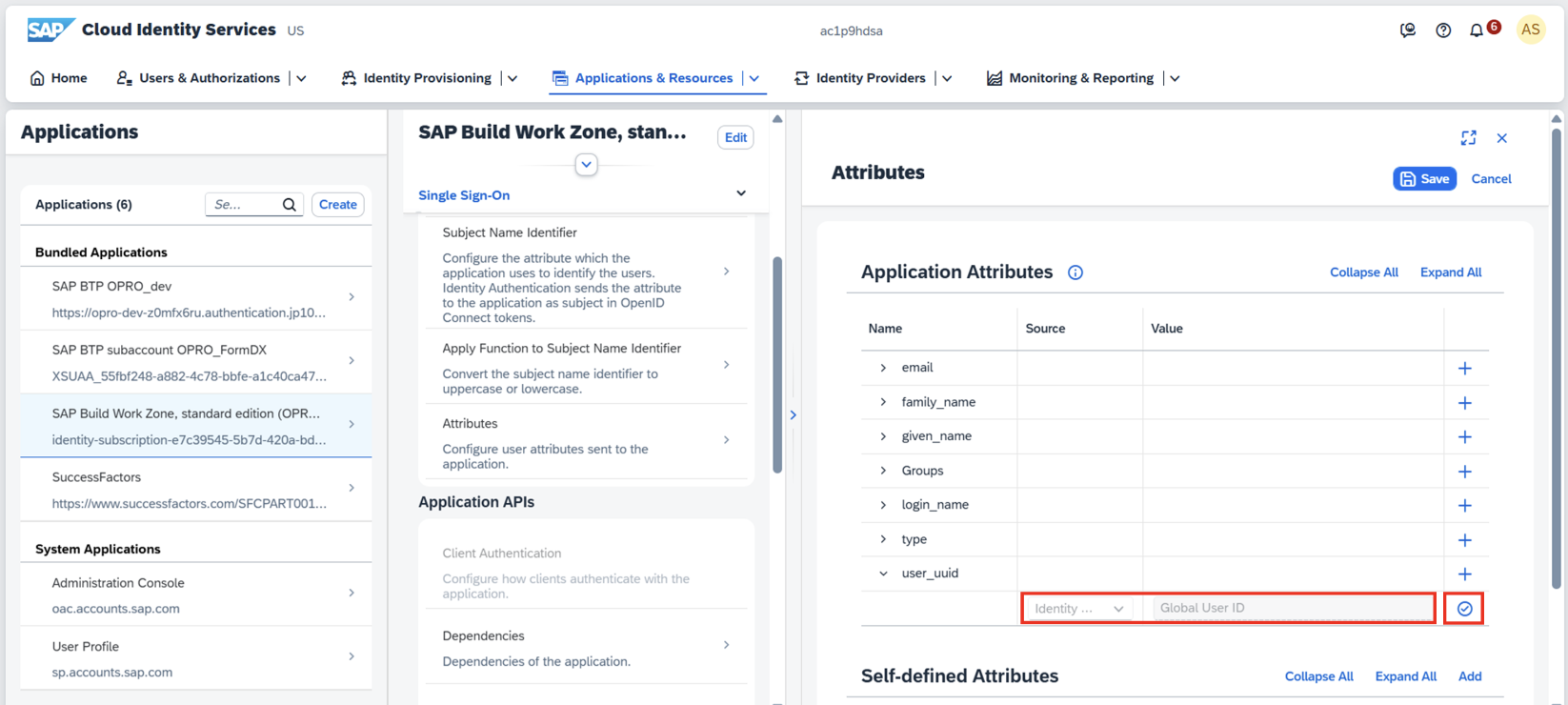This screenshot has height=705, width=1568.
Task: Click the help question mark icon
Action: tap(1443, 30)
